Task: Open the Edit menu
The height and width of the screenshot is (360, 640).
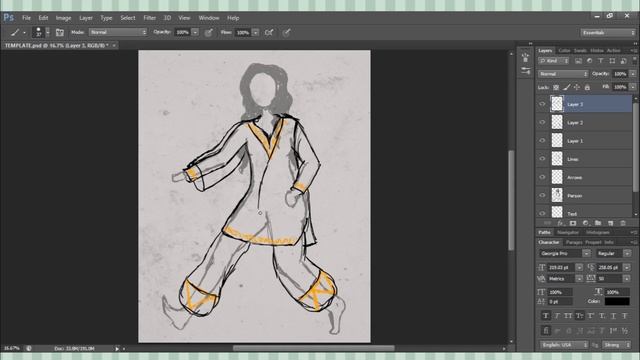Action: pos(43,18)
